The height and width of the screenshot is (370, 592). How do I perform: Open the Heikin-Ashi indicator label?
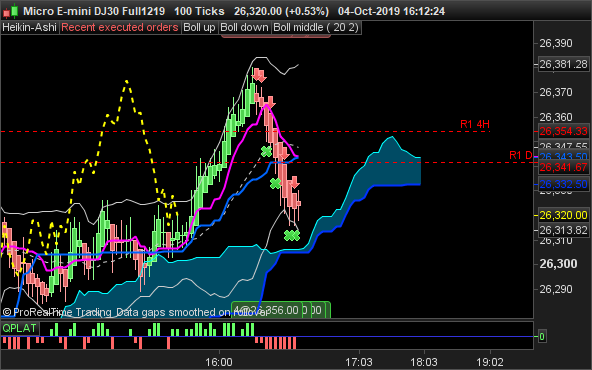29,28
